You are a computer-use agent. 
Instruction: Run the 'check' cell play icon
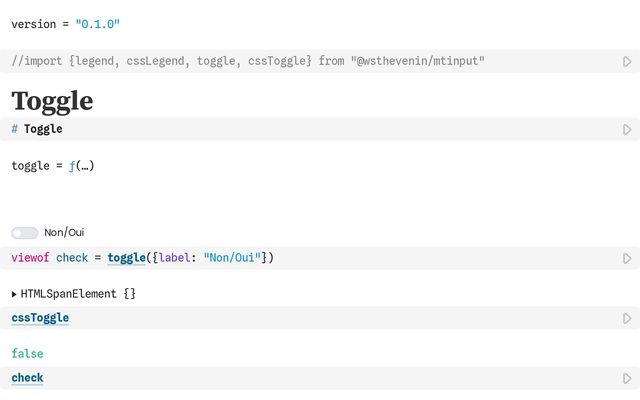click(627, 378)
